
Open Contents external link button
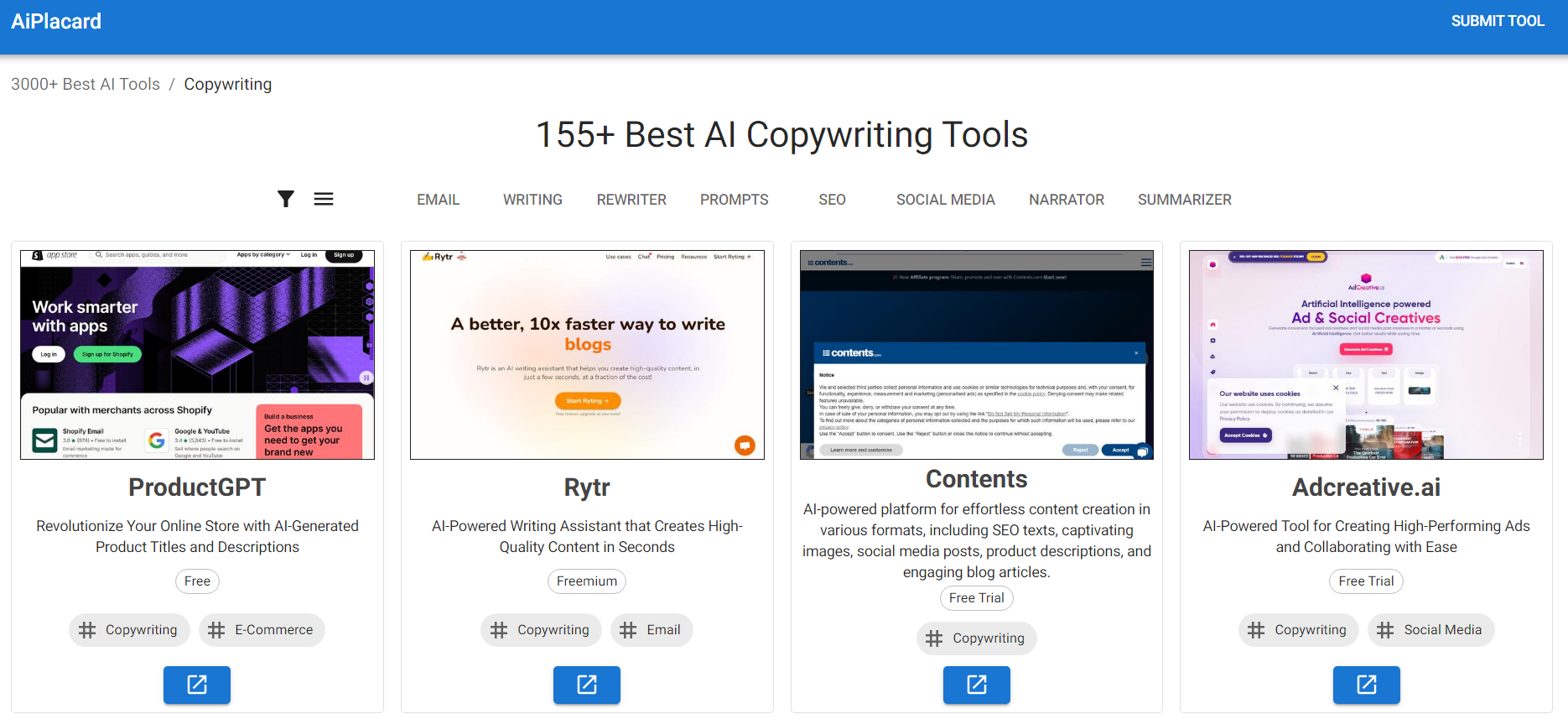click(977, 685)
